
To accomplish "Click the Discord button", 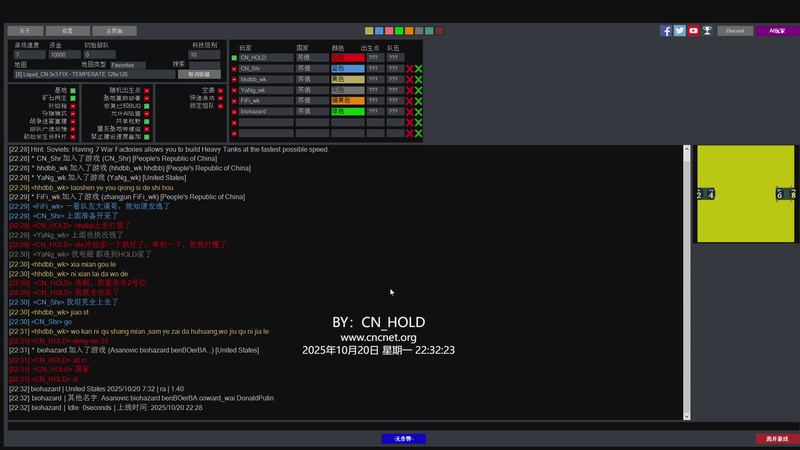I will tap(735, 31).
